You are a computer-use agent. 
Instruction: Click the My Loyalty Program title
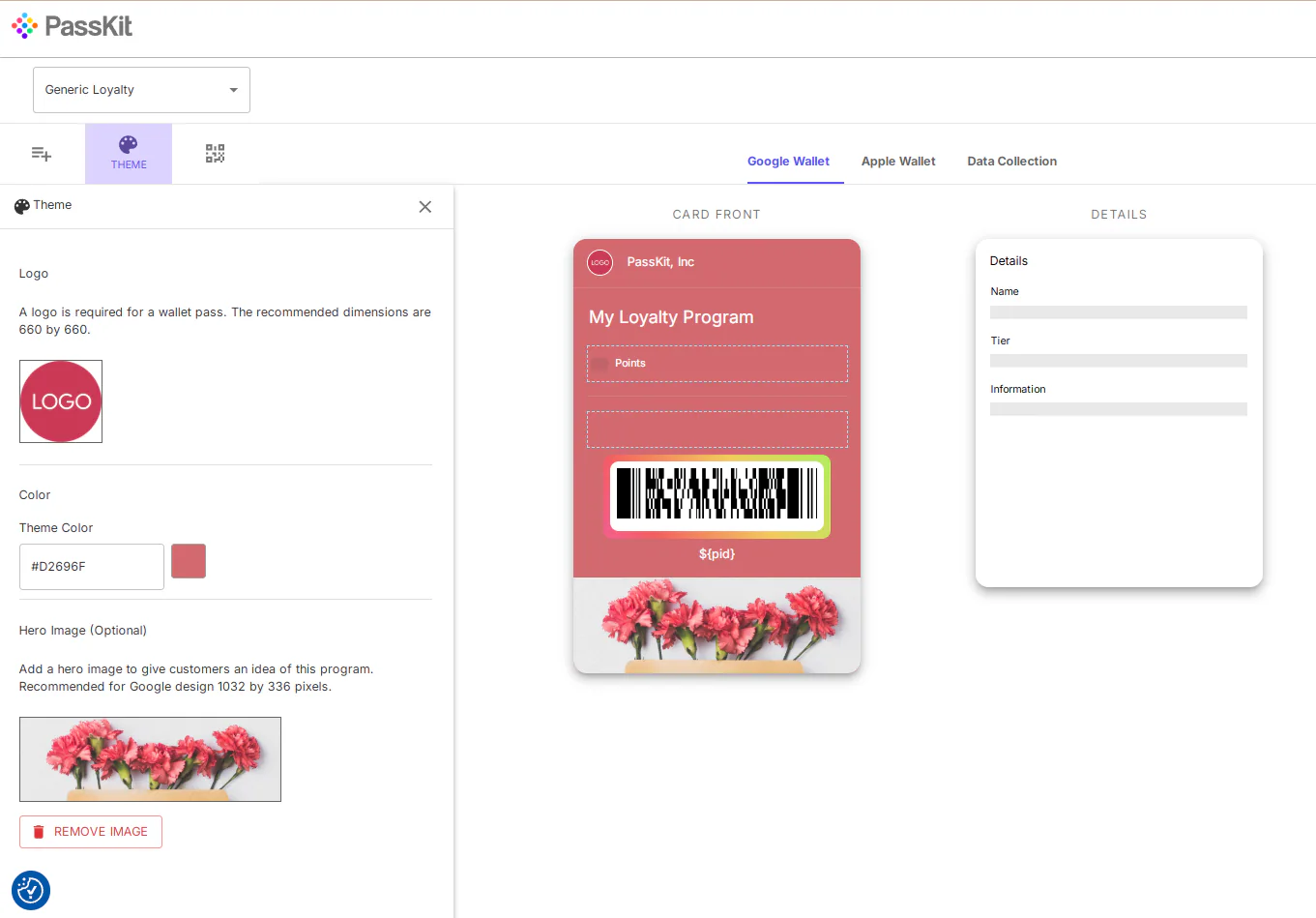click(x=671, y=317)
